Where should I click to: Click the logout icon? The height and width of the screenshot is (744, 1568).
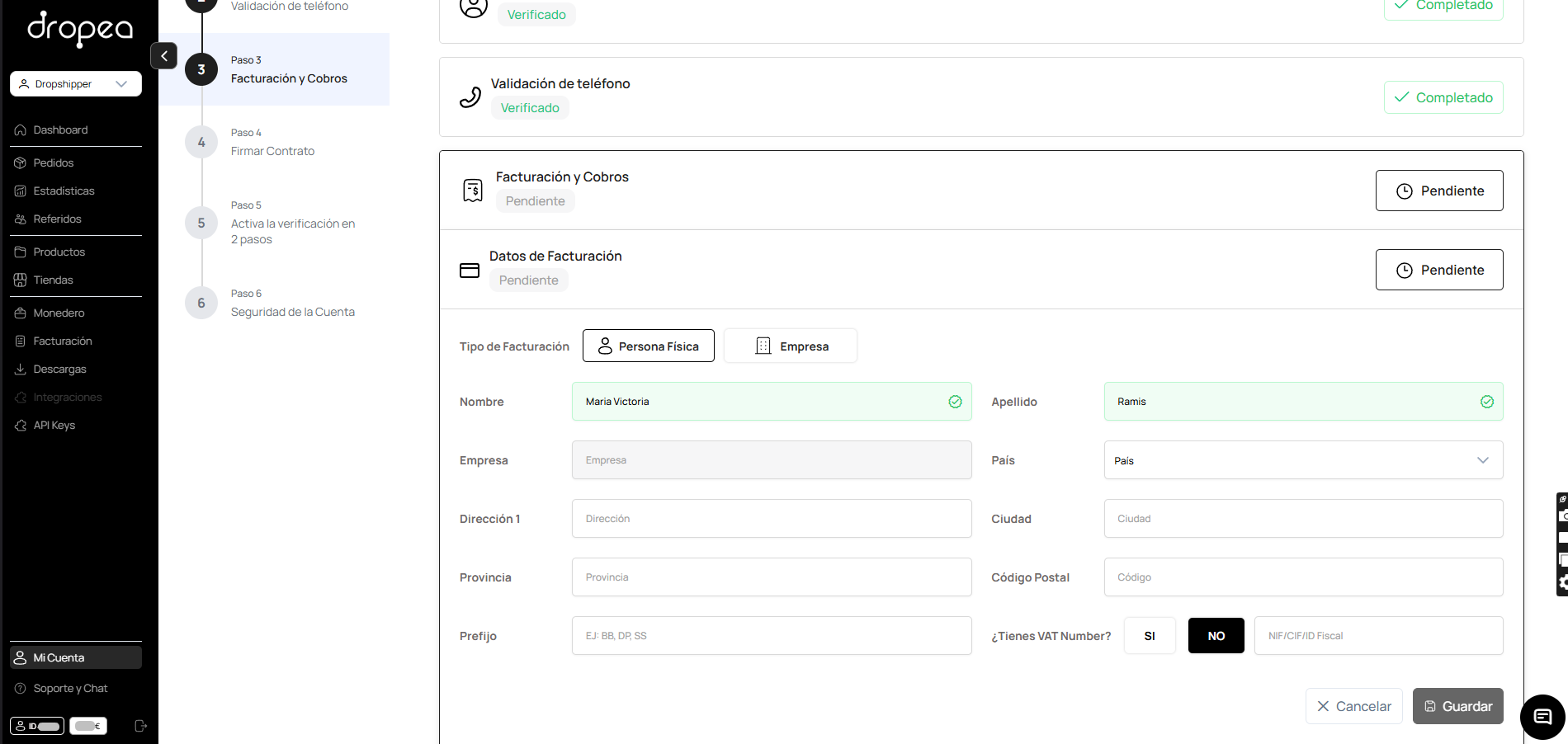(141, 727)
